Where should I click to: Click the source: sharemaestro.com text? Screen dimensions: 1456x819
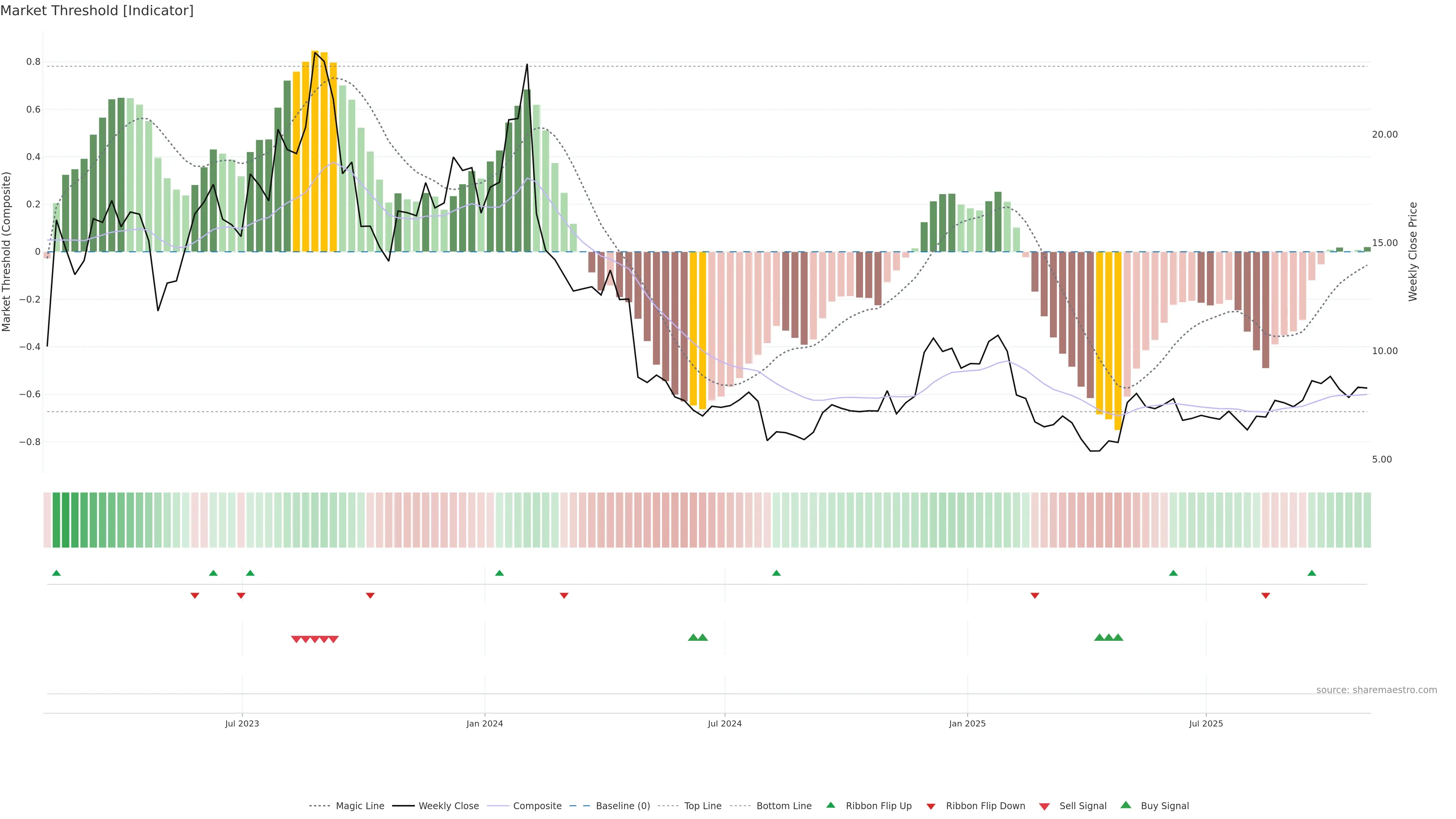point(1376,690)
